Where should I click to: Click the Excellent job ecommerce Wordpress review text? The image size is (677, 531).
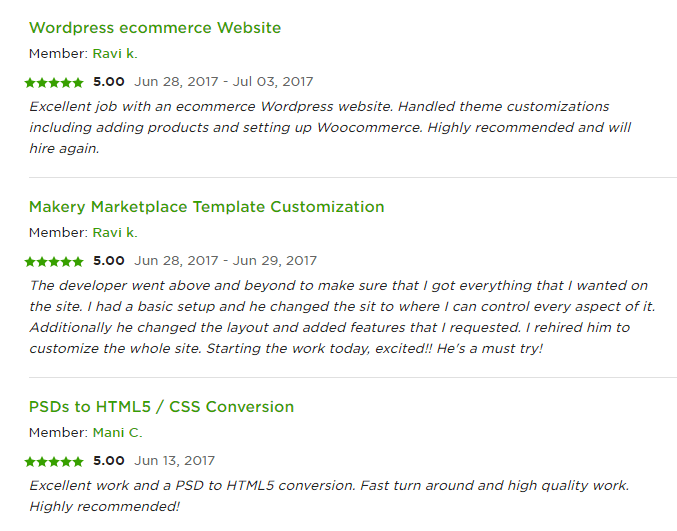pos(330,127)
